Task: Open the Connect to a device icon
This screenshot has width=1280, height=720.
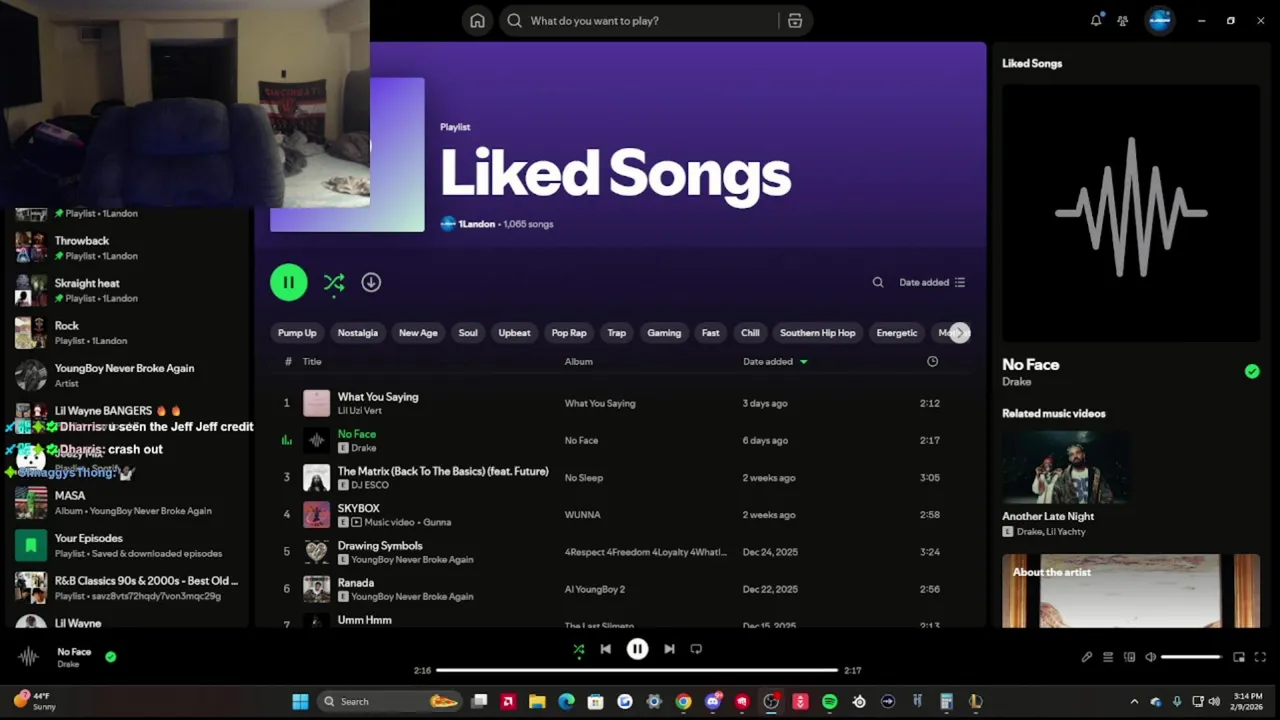Action: pyautogui.click(x=1129, y=657)
